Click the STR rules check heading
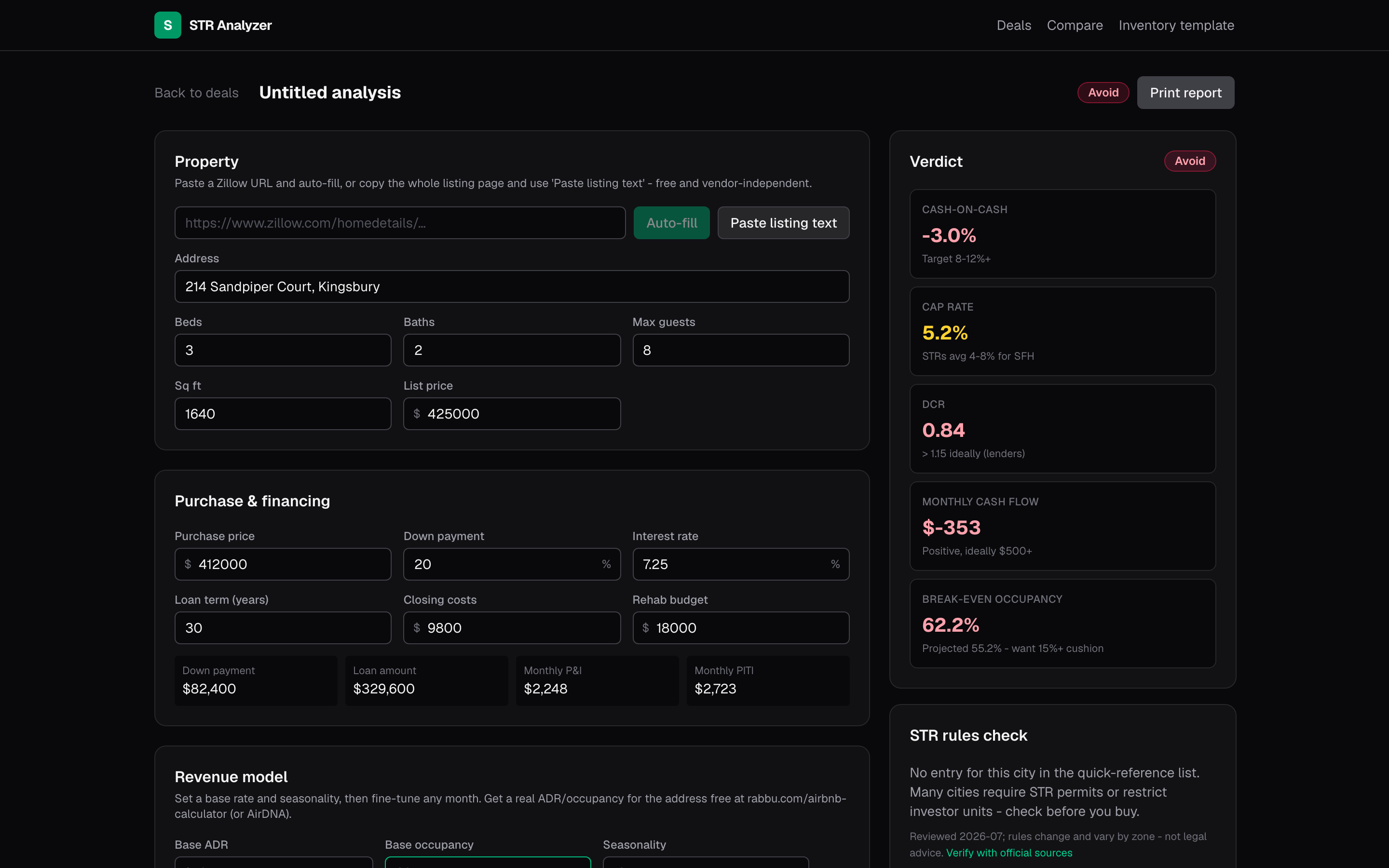The image size is (1389, 868). tap(968, 735)
